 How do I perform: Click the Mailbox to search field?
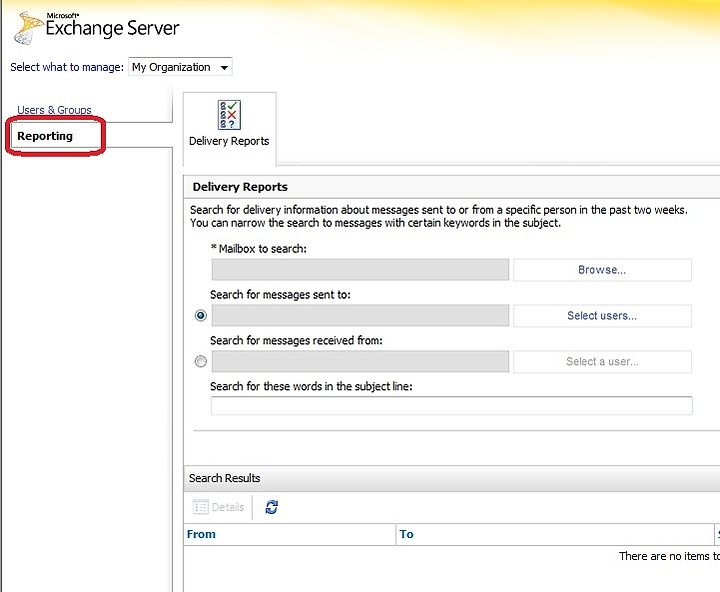(360, 270)
